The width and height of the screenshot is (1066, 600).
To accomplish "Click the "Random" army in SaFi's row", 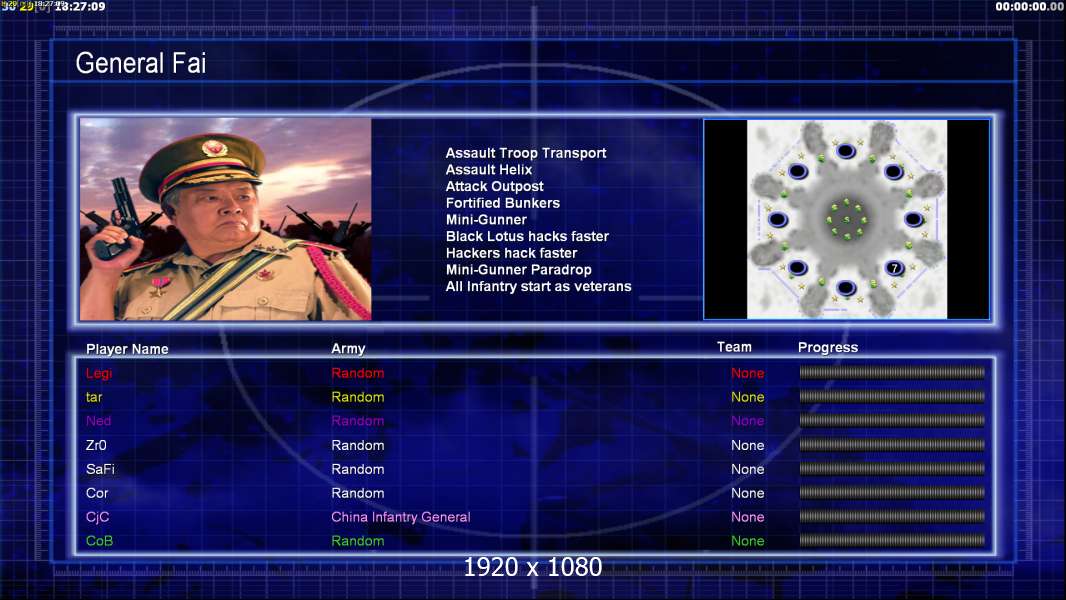I will click(x=358, y=469).
